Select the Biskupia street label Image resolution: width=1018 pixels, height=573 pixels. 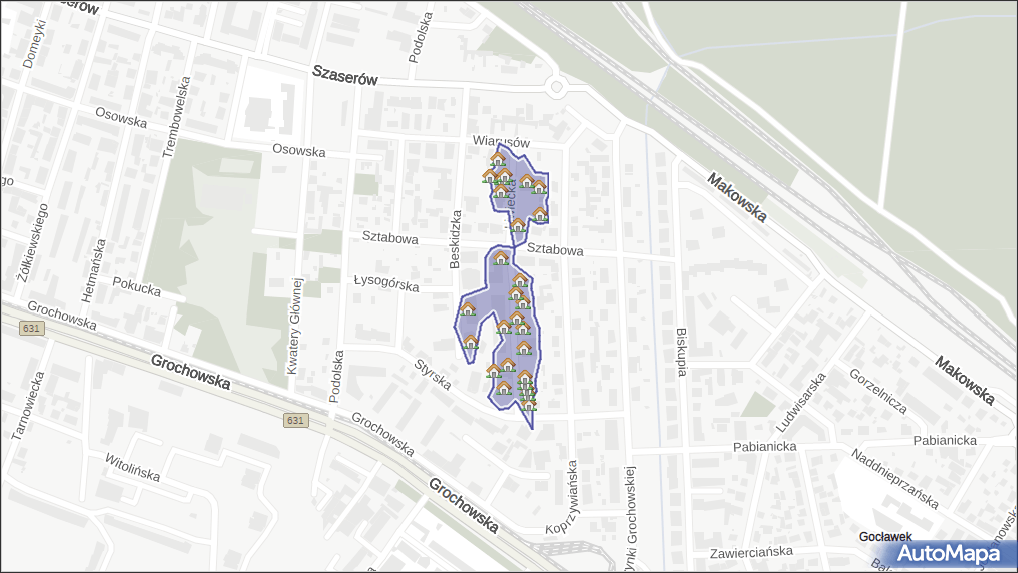(682, 351)
